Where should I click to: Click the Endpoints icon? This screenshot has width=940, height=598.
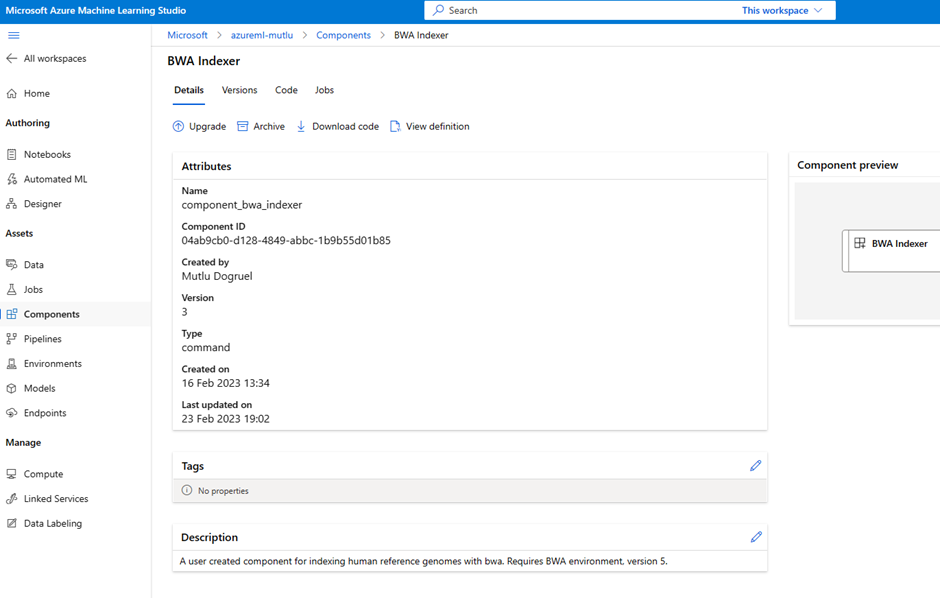point(11,413)
